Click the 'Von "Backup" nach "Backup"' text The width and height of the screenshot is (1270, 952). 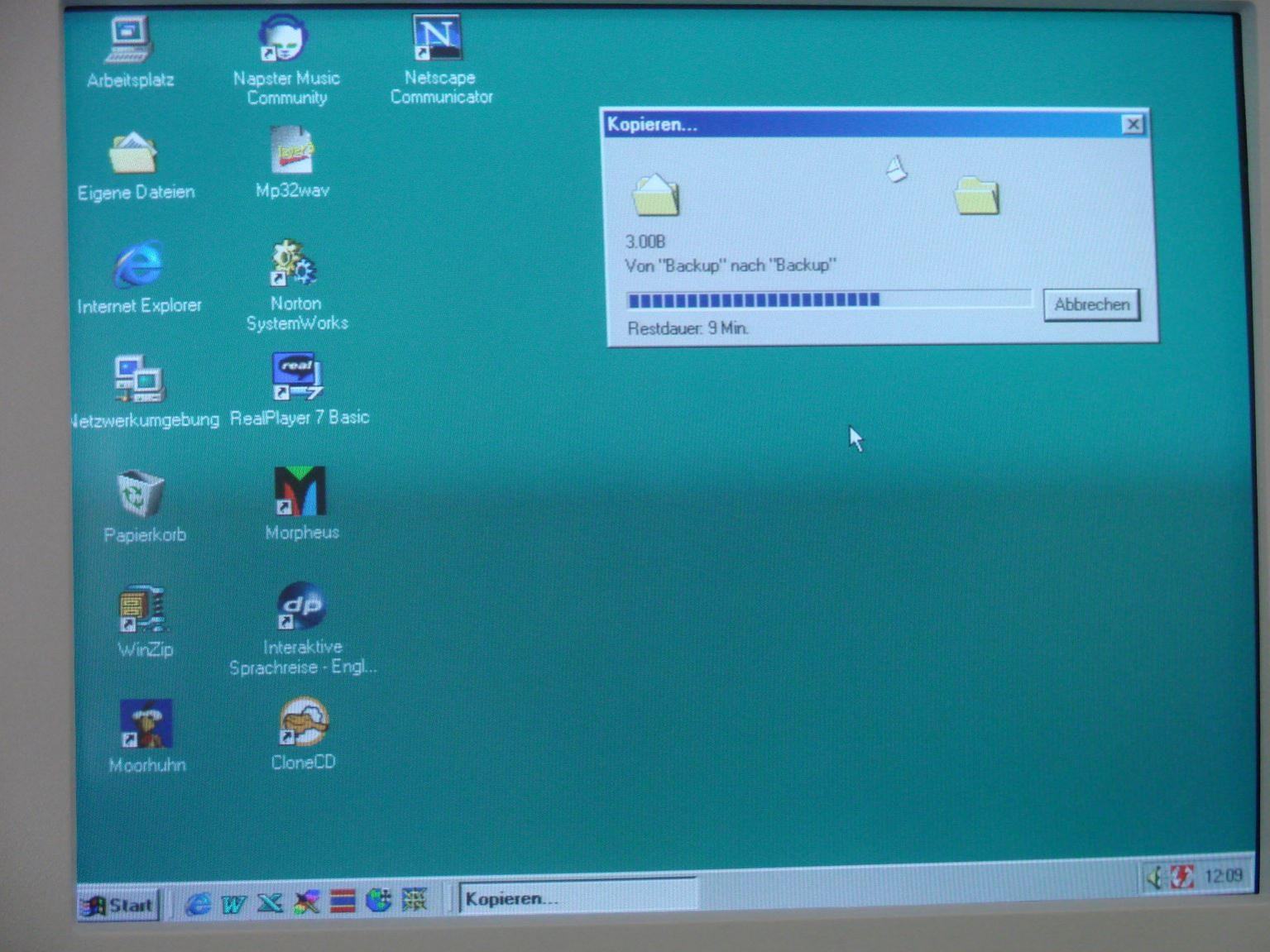pos(731,266)
